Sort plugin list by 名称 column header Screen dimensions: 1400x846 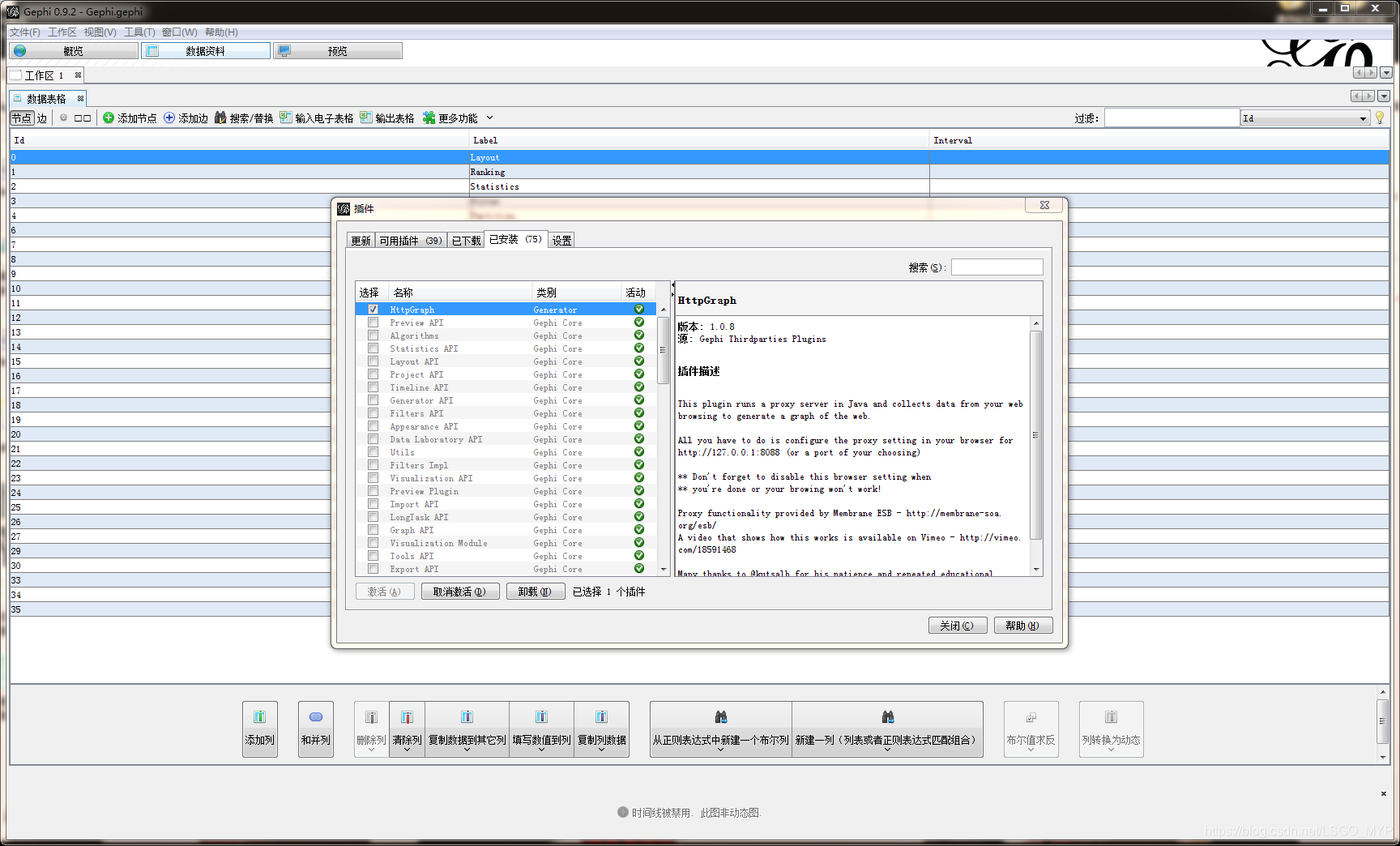(460, 293)
